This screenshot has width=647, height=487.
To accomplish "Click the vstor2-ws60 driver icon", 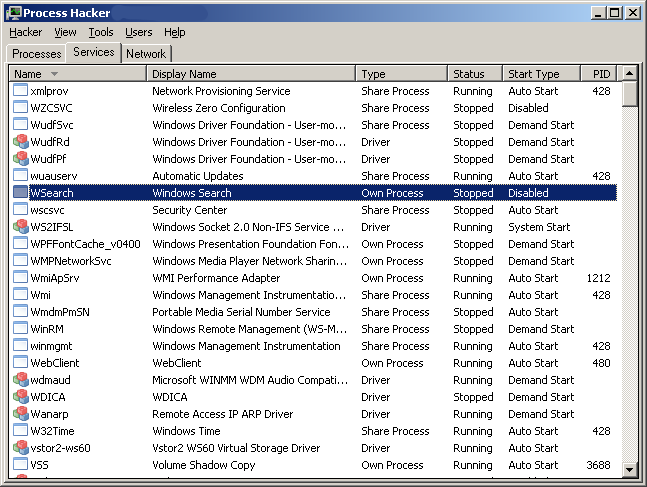I will 20,448.
